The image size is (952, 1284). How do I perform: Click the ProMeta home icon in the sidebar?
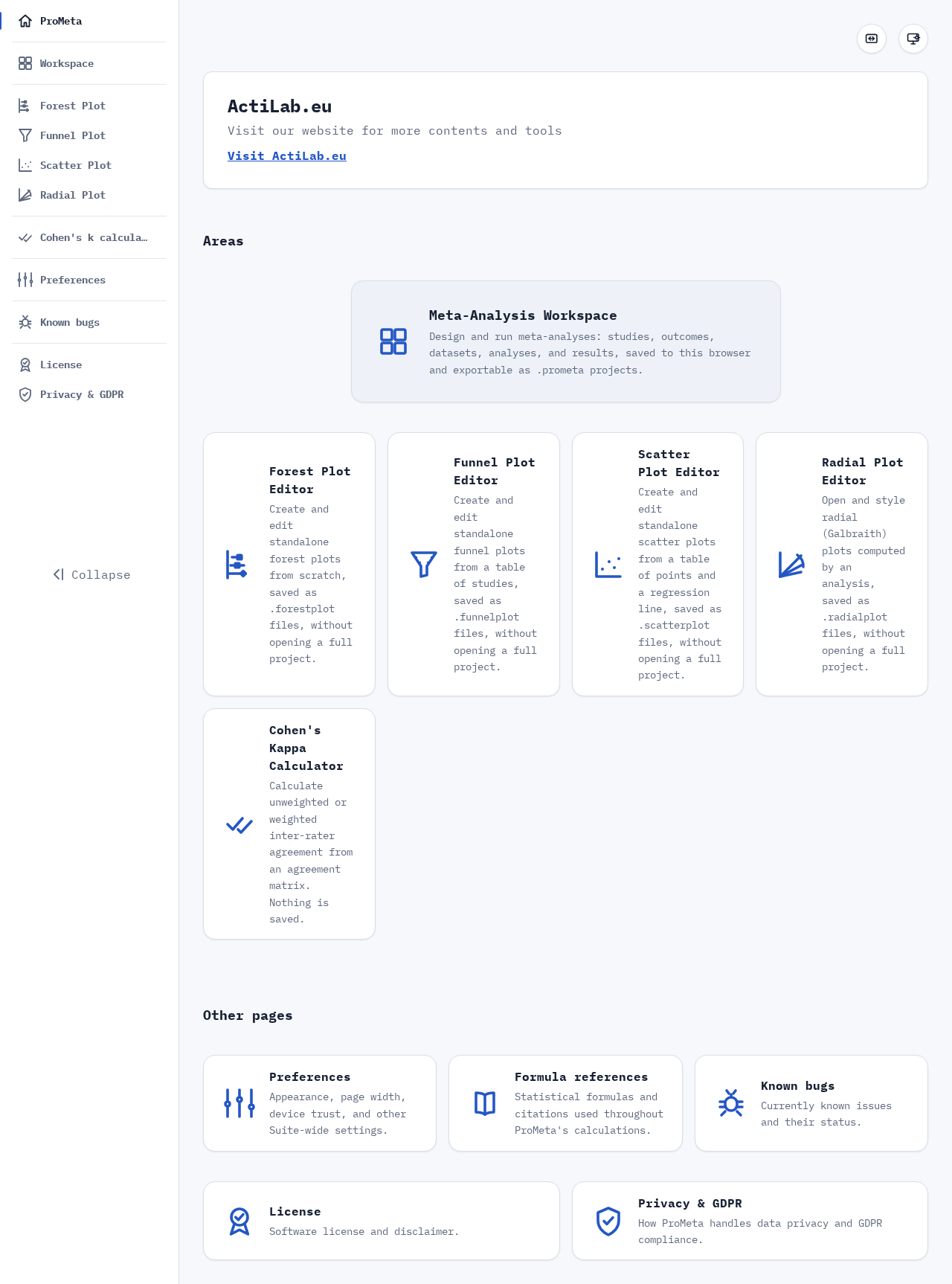[x=25, y=21]
